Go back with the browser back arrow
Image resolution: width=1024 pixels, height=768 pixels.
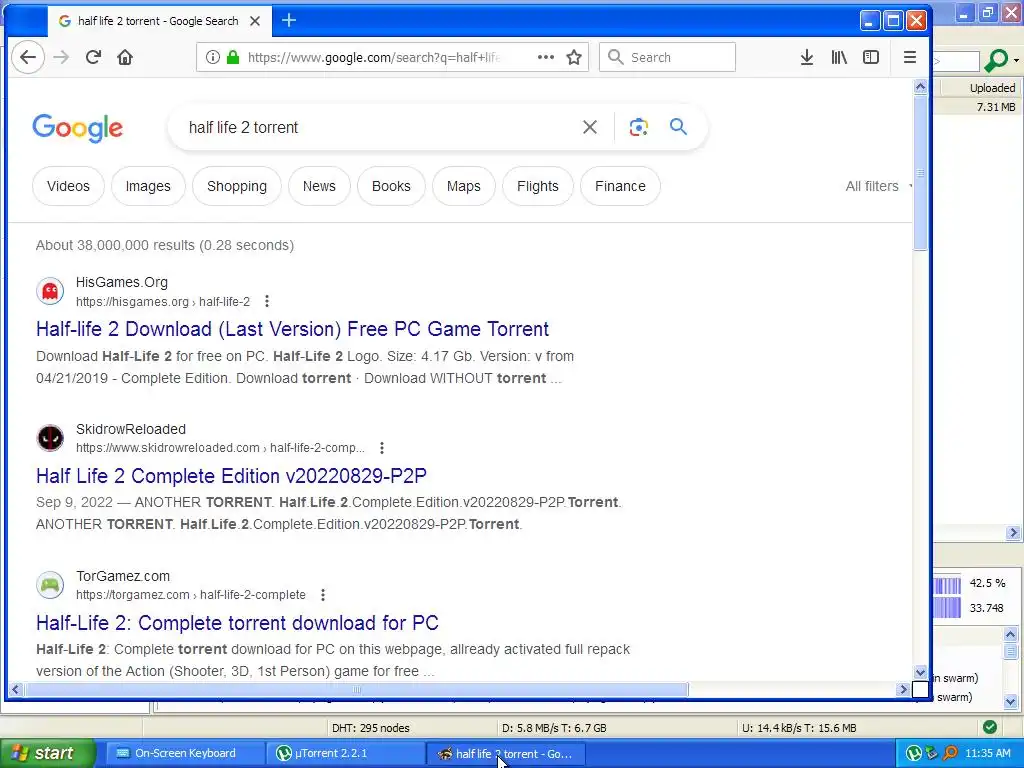click(27, 57)
